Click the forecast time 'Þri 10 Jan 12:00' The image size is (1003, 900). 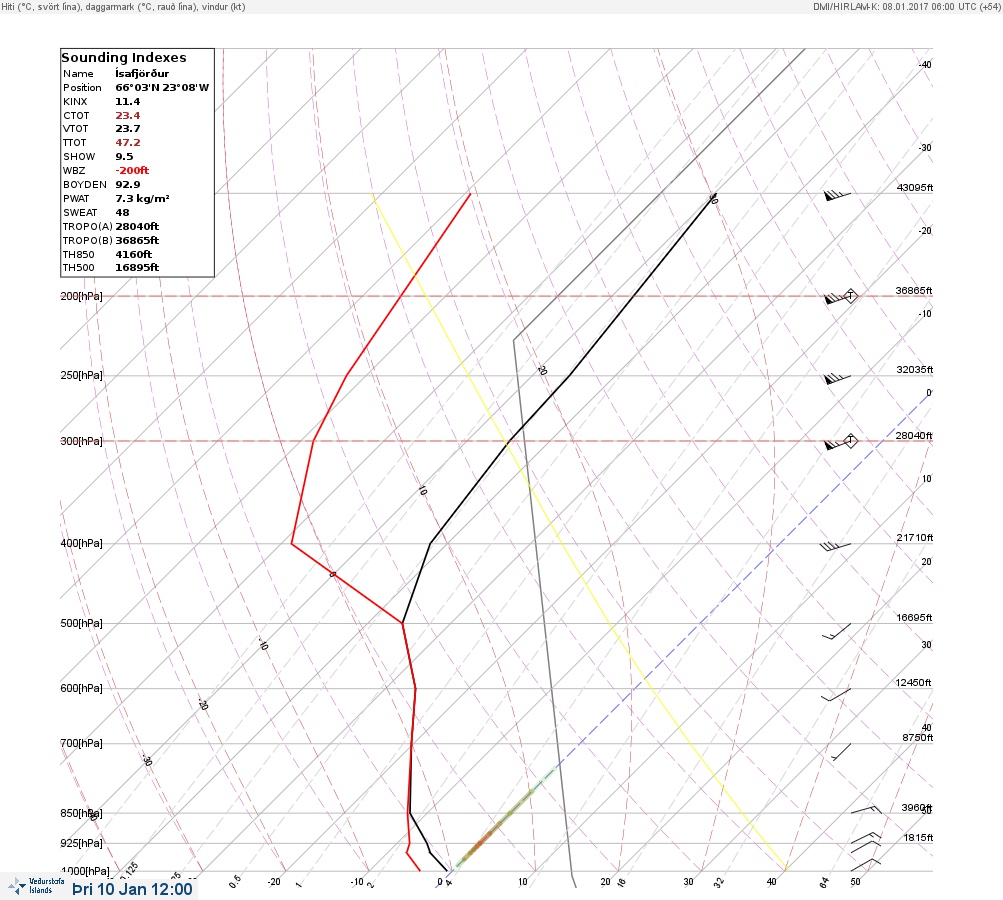coord(132,889)
